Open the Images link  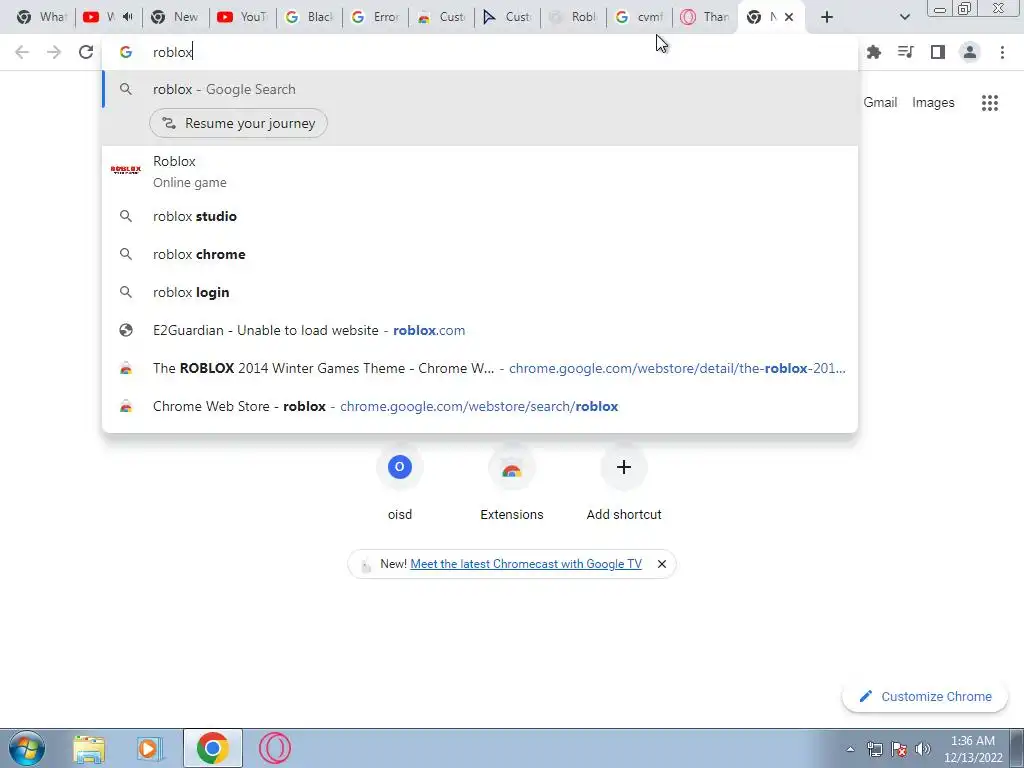coord(933,103)
